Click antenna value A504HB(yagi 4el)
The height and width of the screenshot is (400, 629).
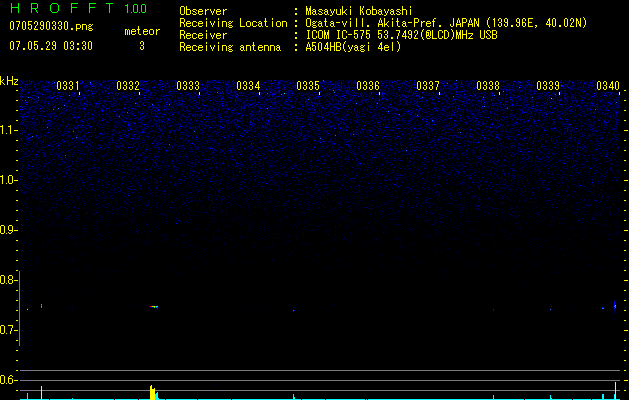click(x=353, y=47)
